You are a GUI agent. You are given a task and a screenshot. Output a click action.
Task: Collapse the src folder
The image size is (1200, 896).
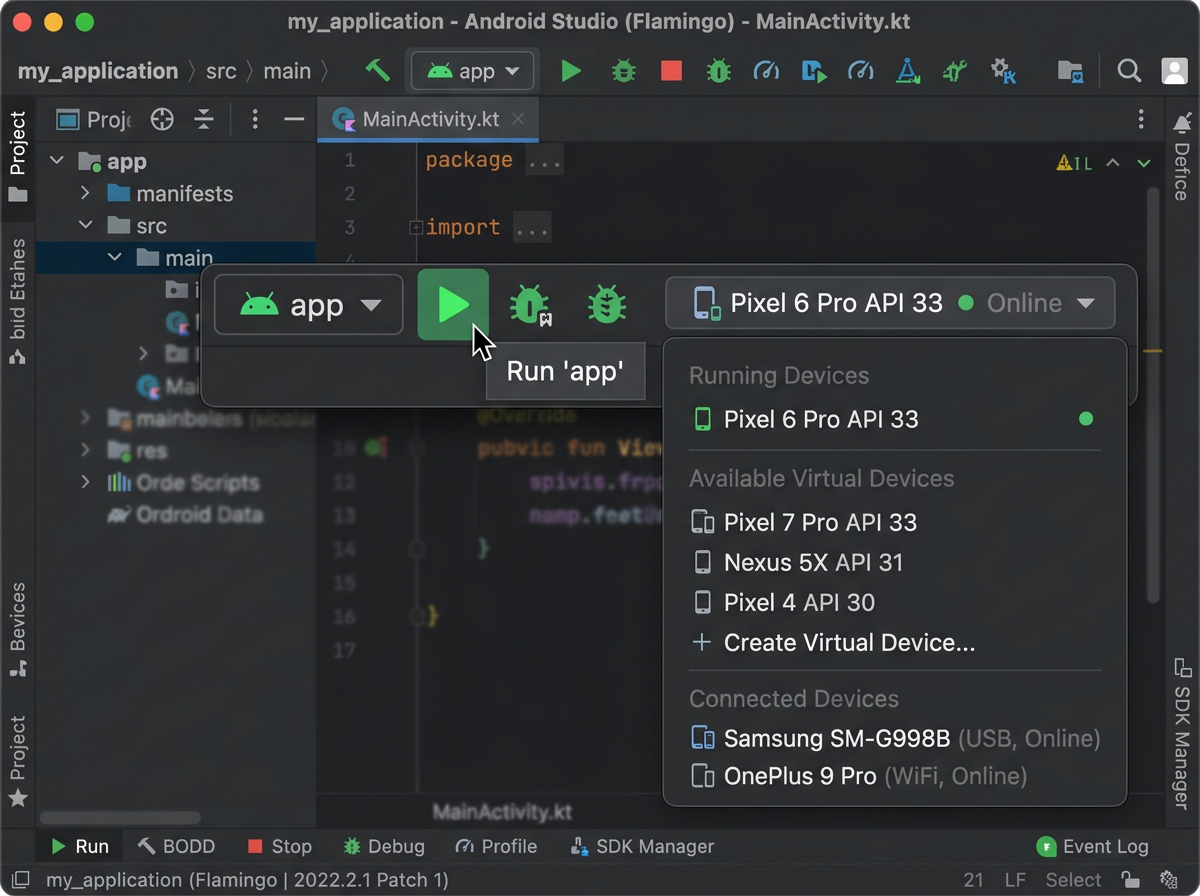tap(86, 226)
